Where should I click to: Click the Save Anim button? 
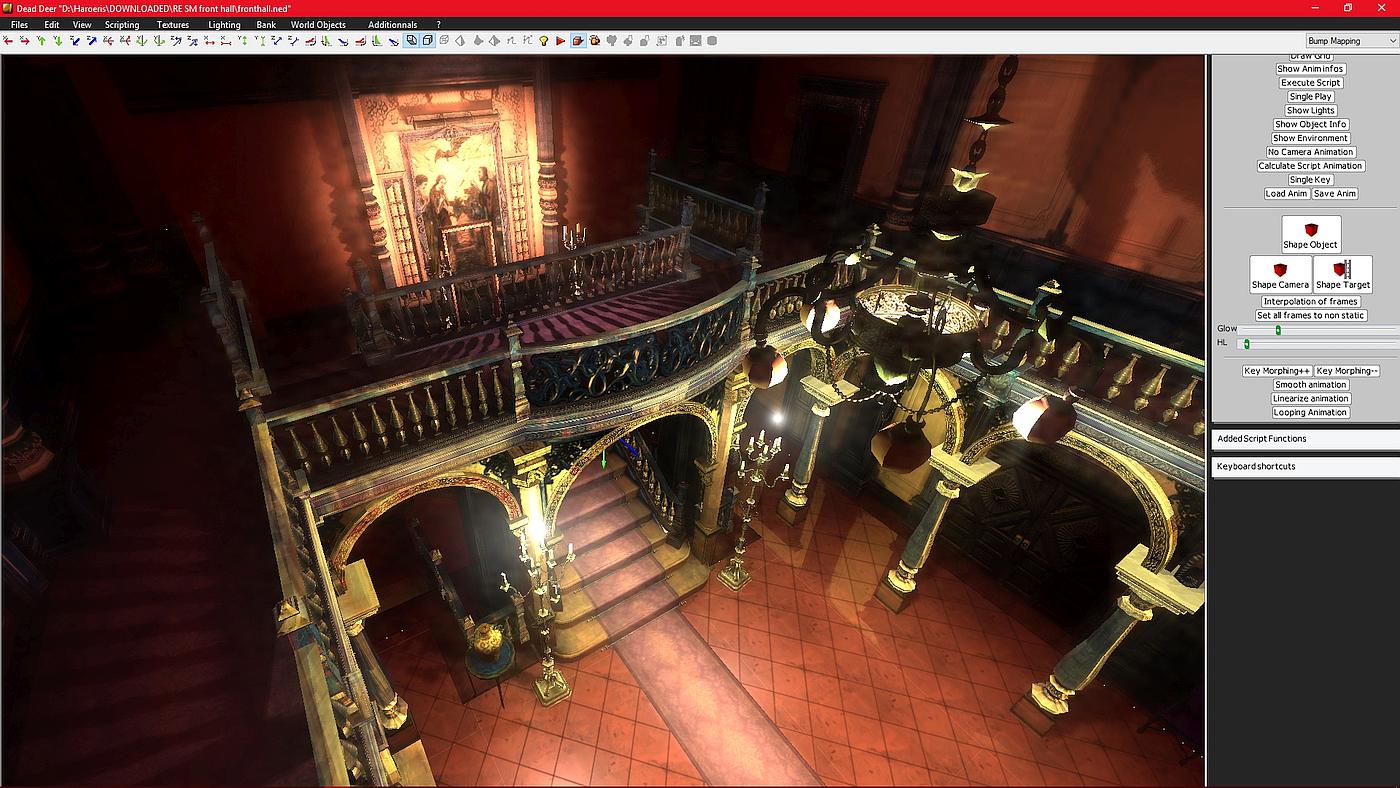point(1335,194)
